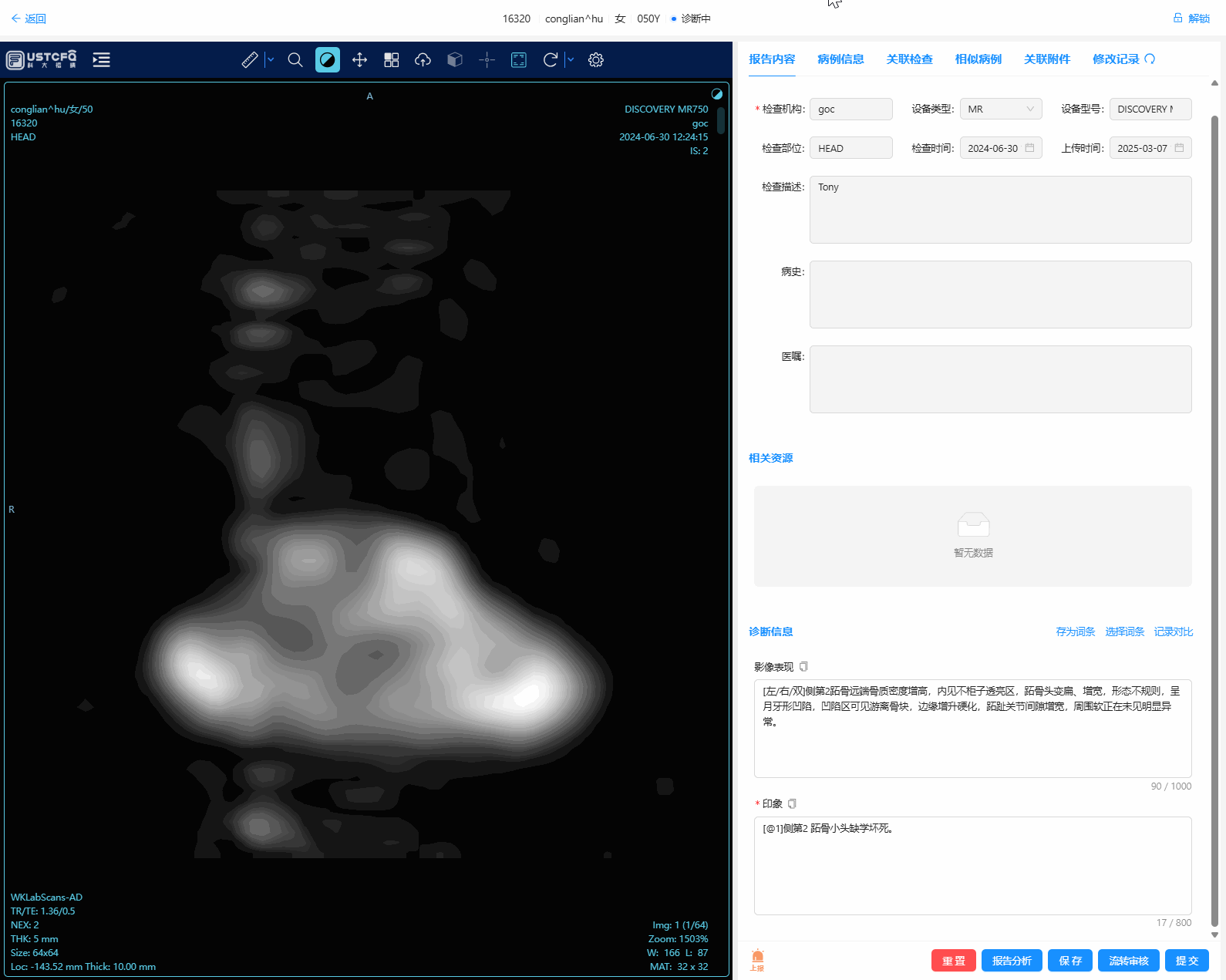Switch to the 修改记录 tab
Screen dimensions: 1226x980
point(1123,59)
